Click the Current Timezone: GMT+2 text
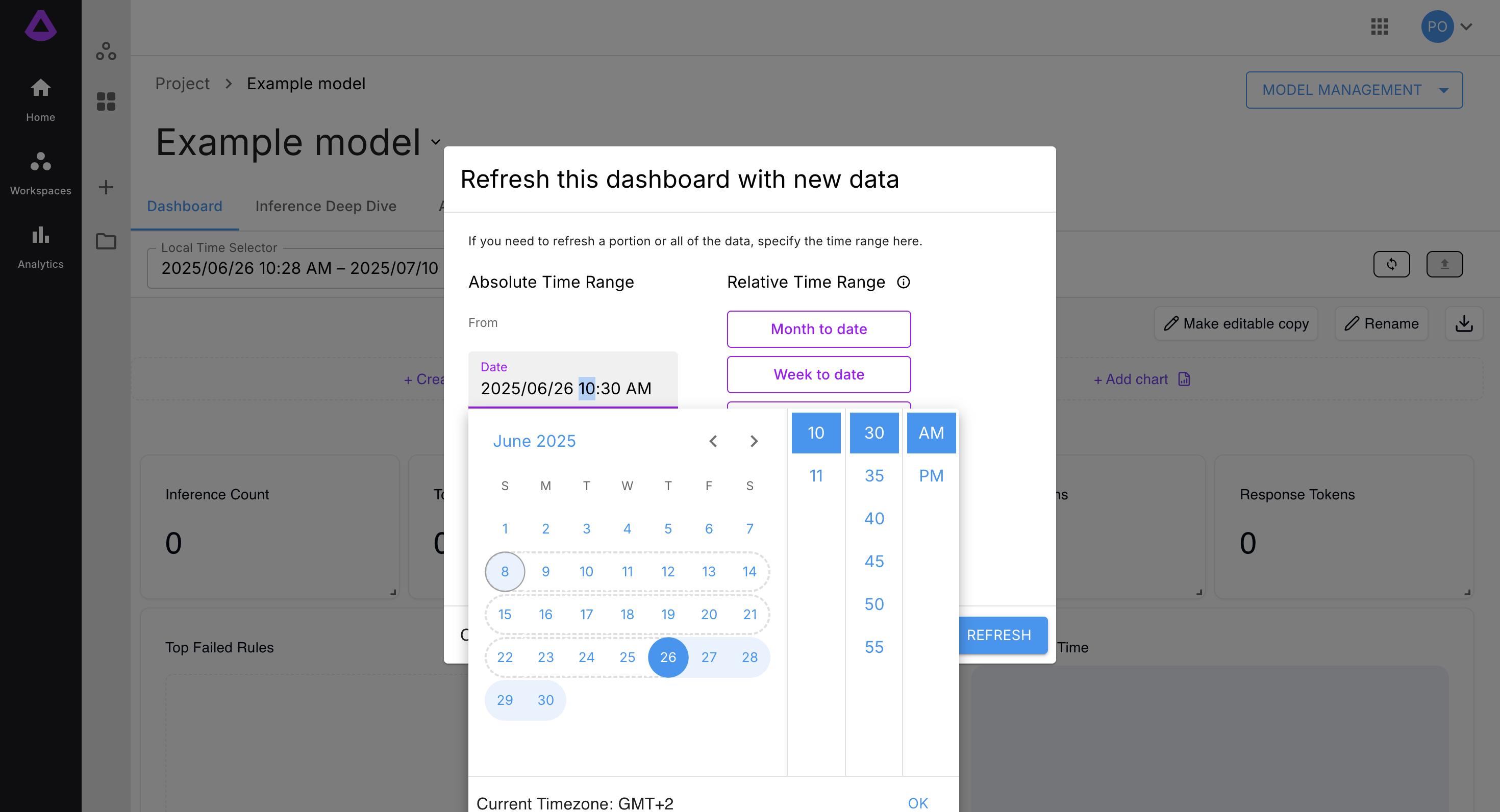The height and width of the screenshot is (812, 1500). (574, 803)
